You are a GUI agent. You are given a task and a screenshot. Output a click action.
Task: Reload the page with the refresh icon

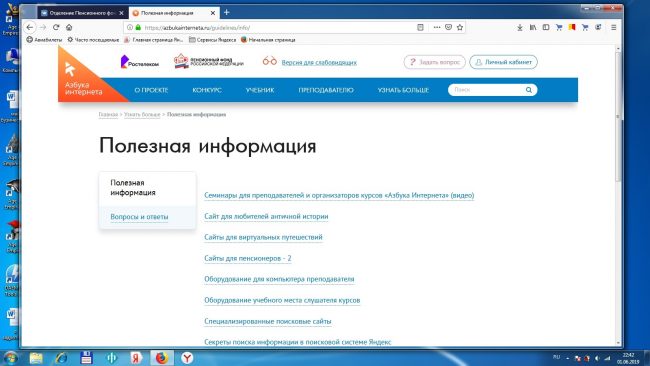pyautogui.click(x=56, y=27)
